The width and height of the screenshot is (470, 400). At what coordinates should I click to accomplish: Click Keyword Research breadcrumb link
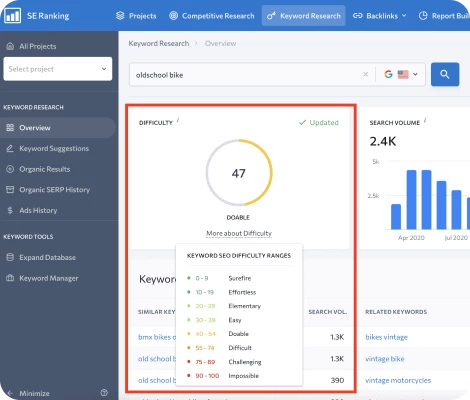pos(159,43)
